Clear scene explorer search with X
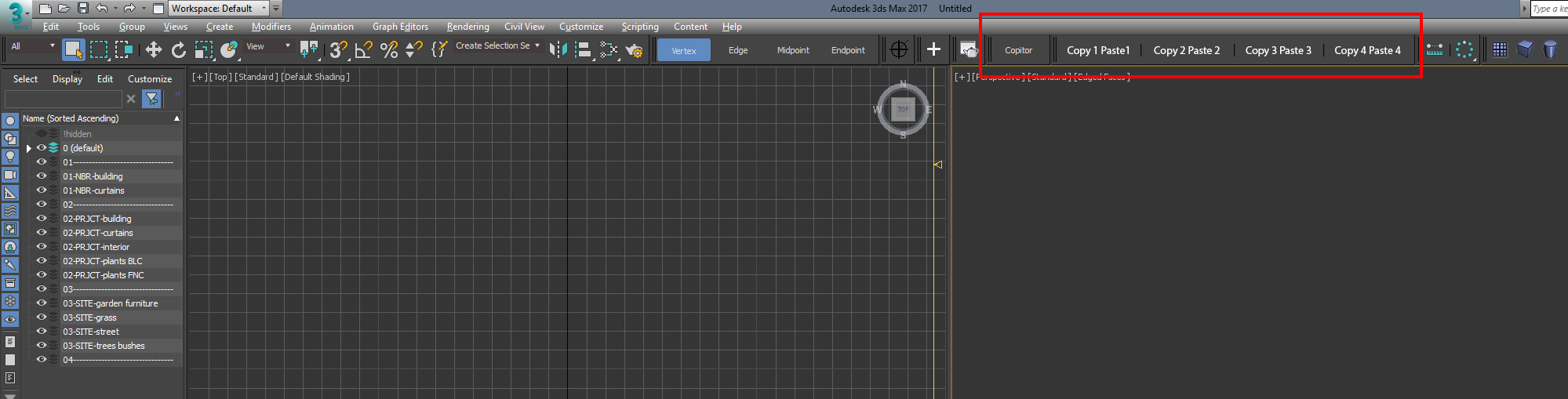The height and width of the screenshot is (399, 1568). pyautogui.click(x=131, y=99)
